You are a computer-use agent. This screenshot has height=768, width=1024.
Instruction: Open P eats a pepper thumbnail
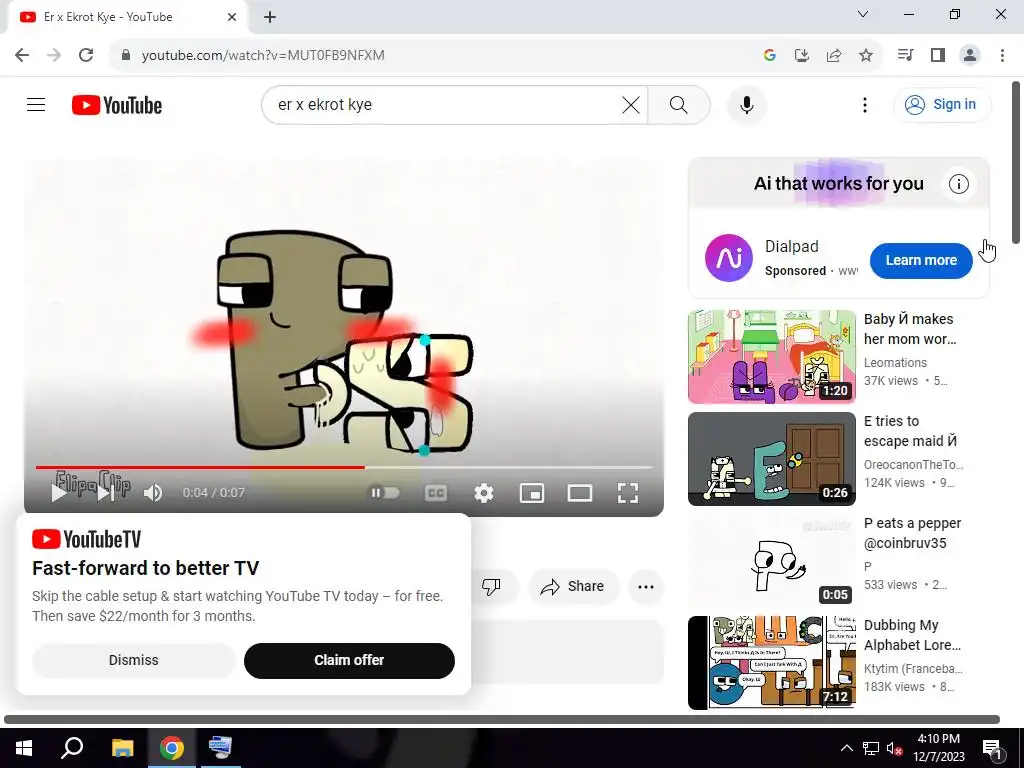coord(772,560)
